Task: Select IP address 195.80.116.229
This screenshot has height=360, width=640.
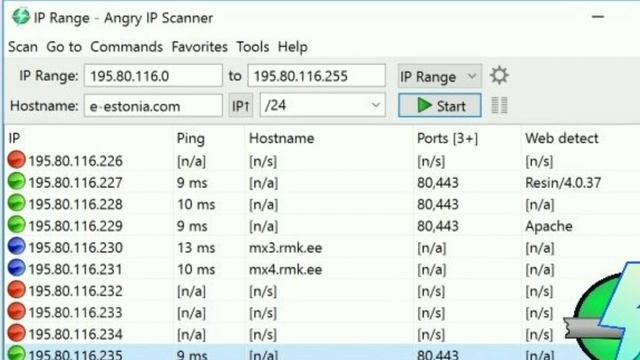Action: [x=76, y=226]
